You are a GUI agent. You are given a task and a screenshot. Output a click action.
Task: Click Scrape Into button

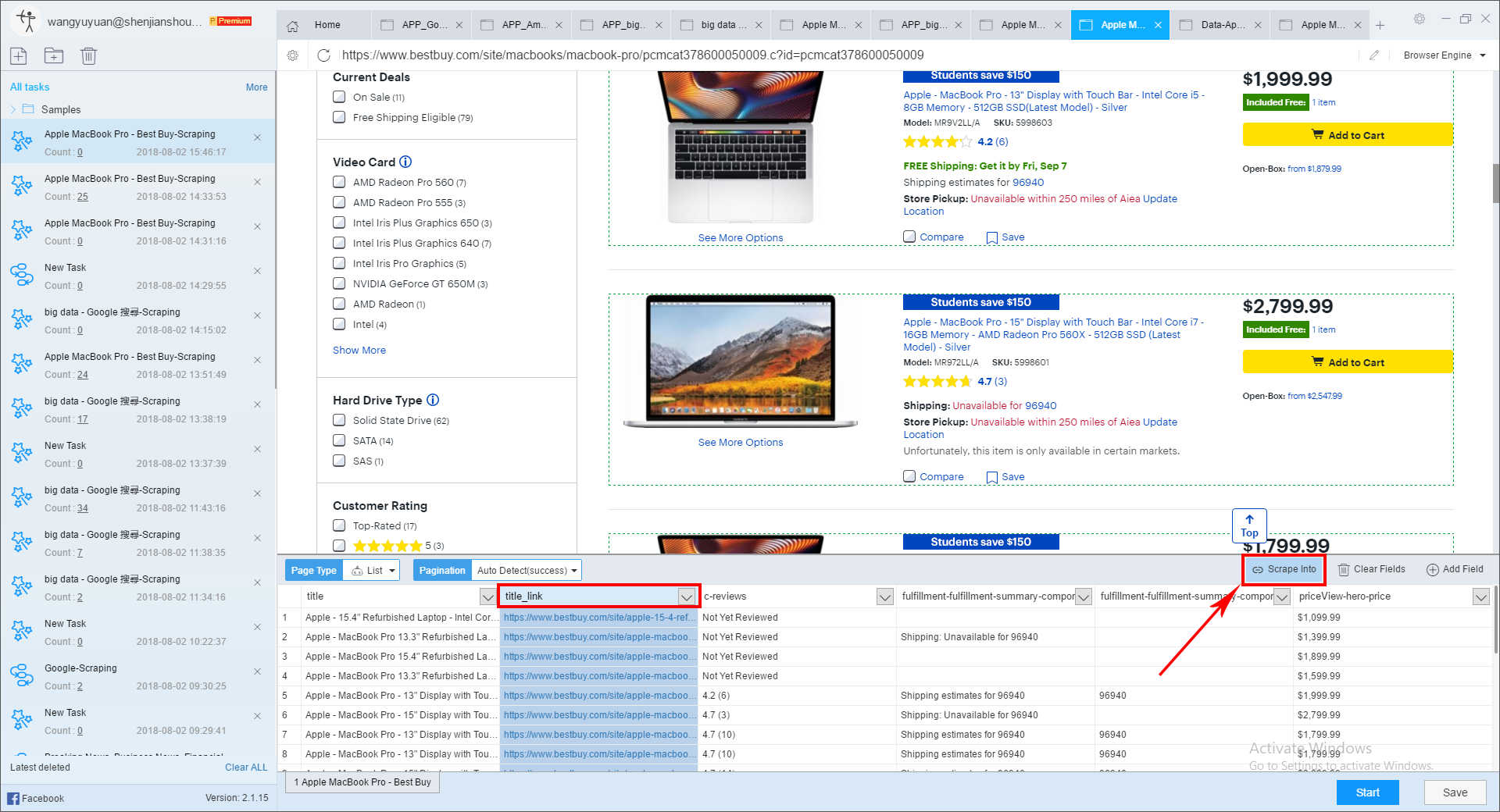pos(1284,569)
